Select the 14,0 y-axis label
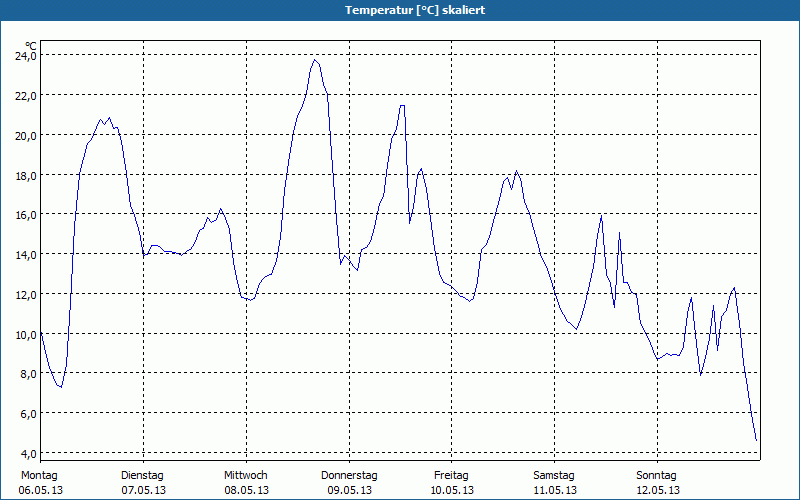This screenshot has height=500, width=800. [x=26, y=255]
